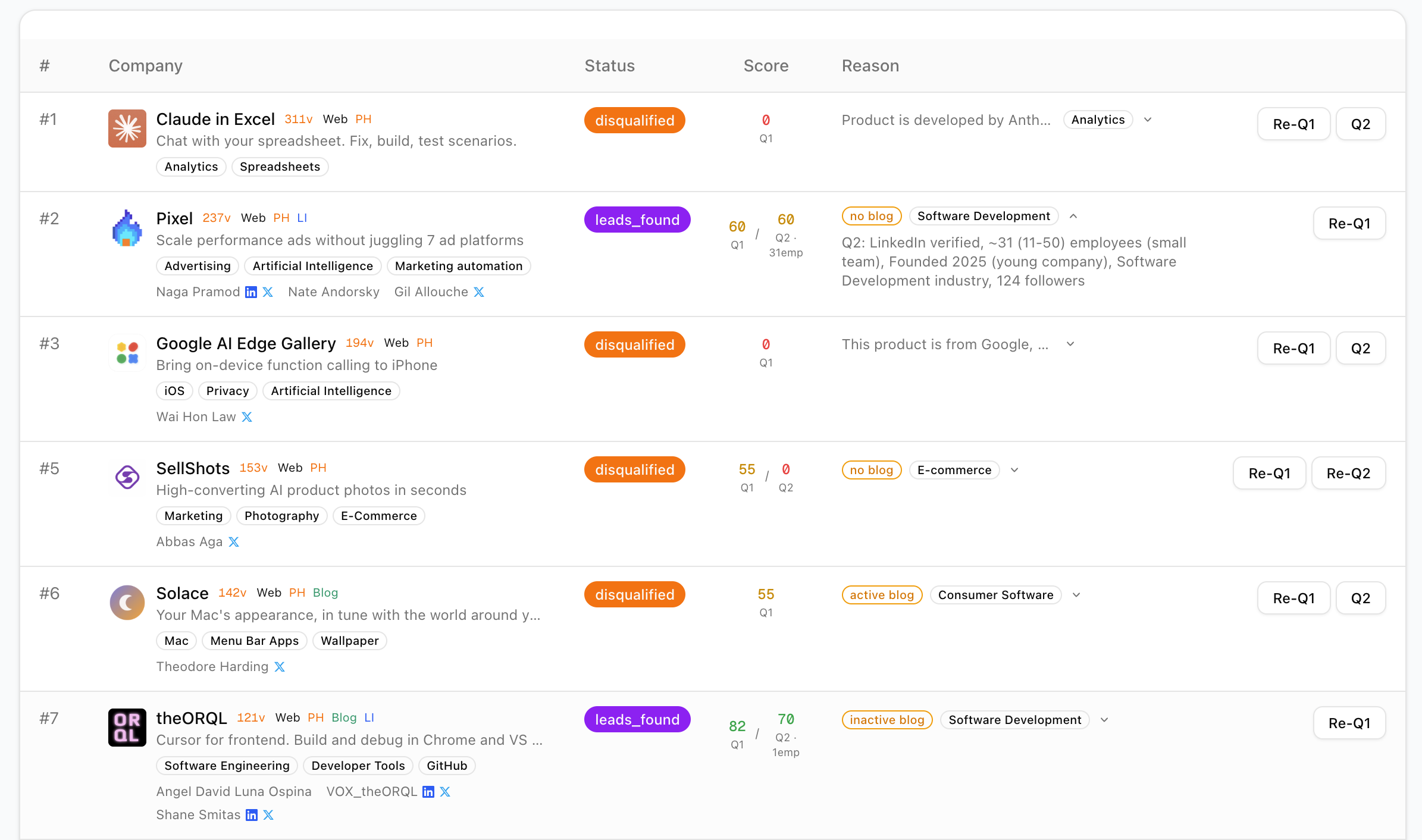Screen dimensions: 1422x840
Task: Open Google AI Edge Gallery logo
Action: pyautogui.click(x=127, y=352)
